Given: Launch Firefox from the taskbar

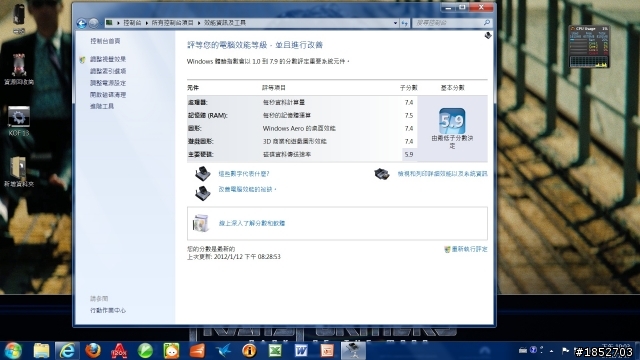Looking at the screenshot, I should (93, 351).
